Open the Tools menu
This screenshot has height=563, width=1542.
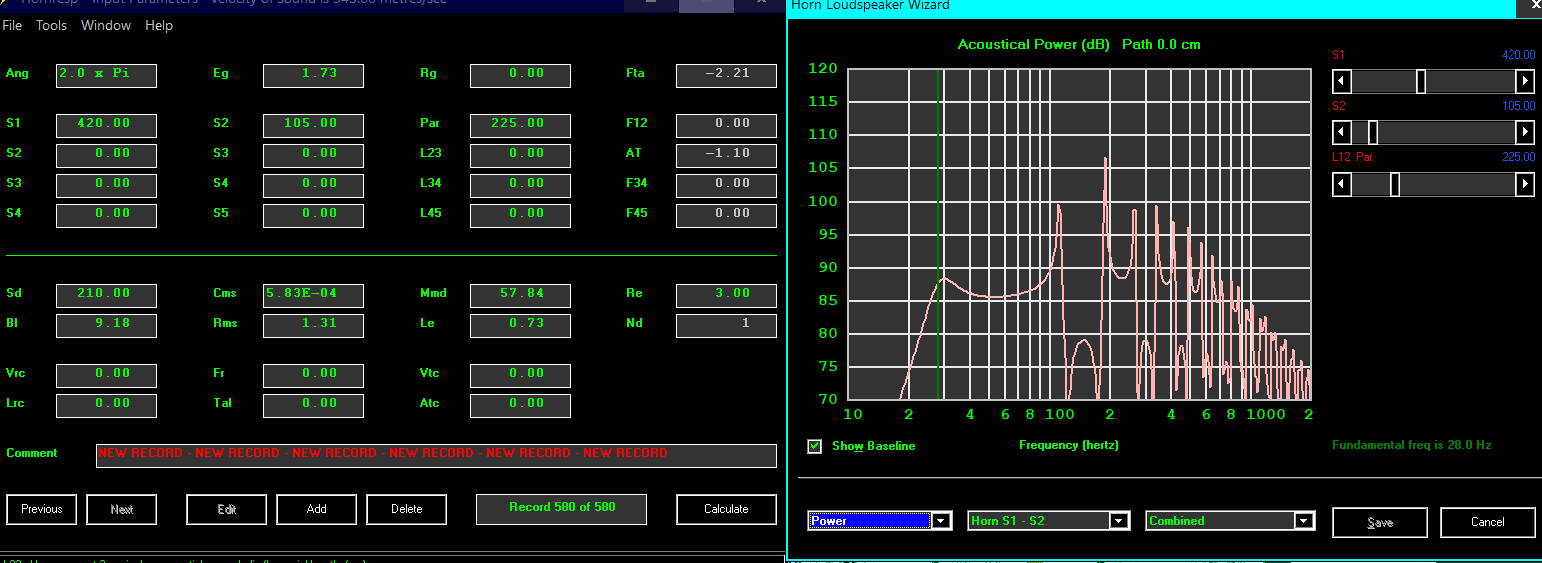coord(51,25)
